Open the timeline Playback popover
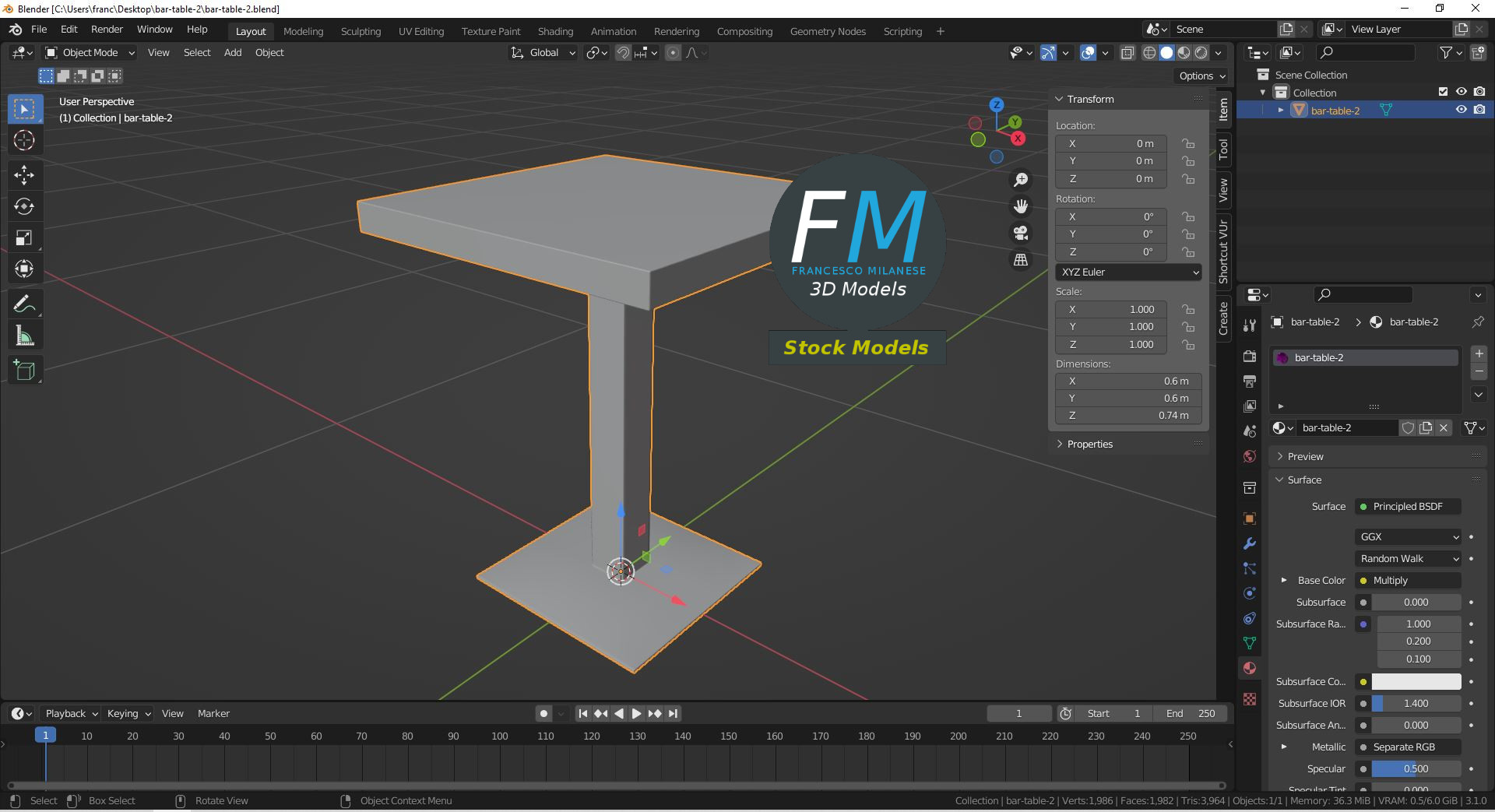 71,714
